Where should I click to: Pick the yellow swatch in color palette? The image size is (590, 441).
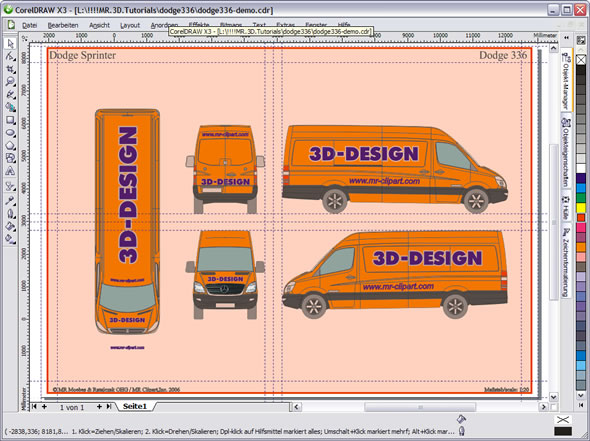point(581,207)
